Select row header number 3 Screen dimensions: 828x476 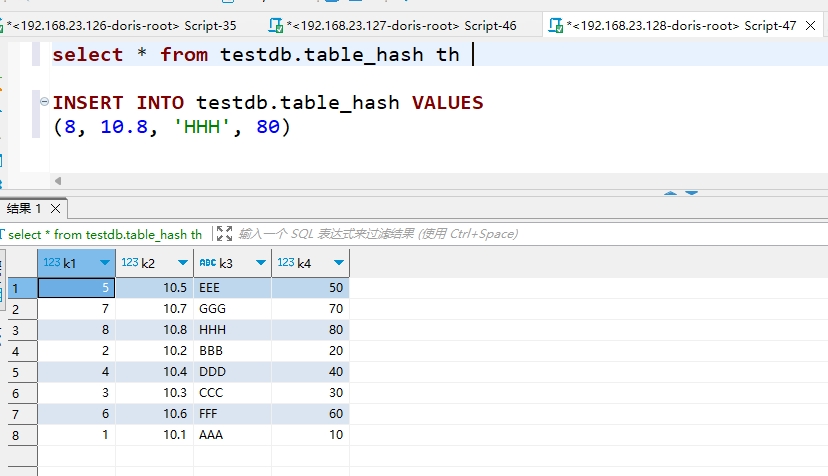pyautogui.click(x=22, y=330)
